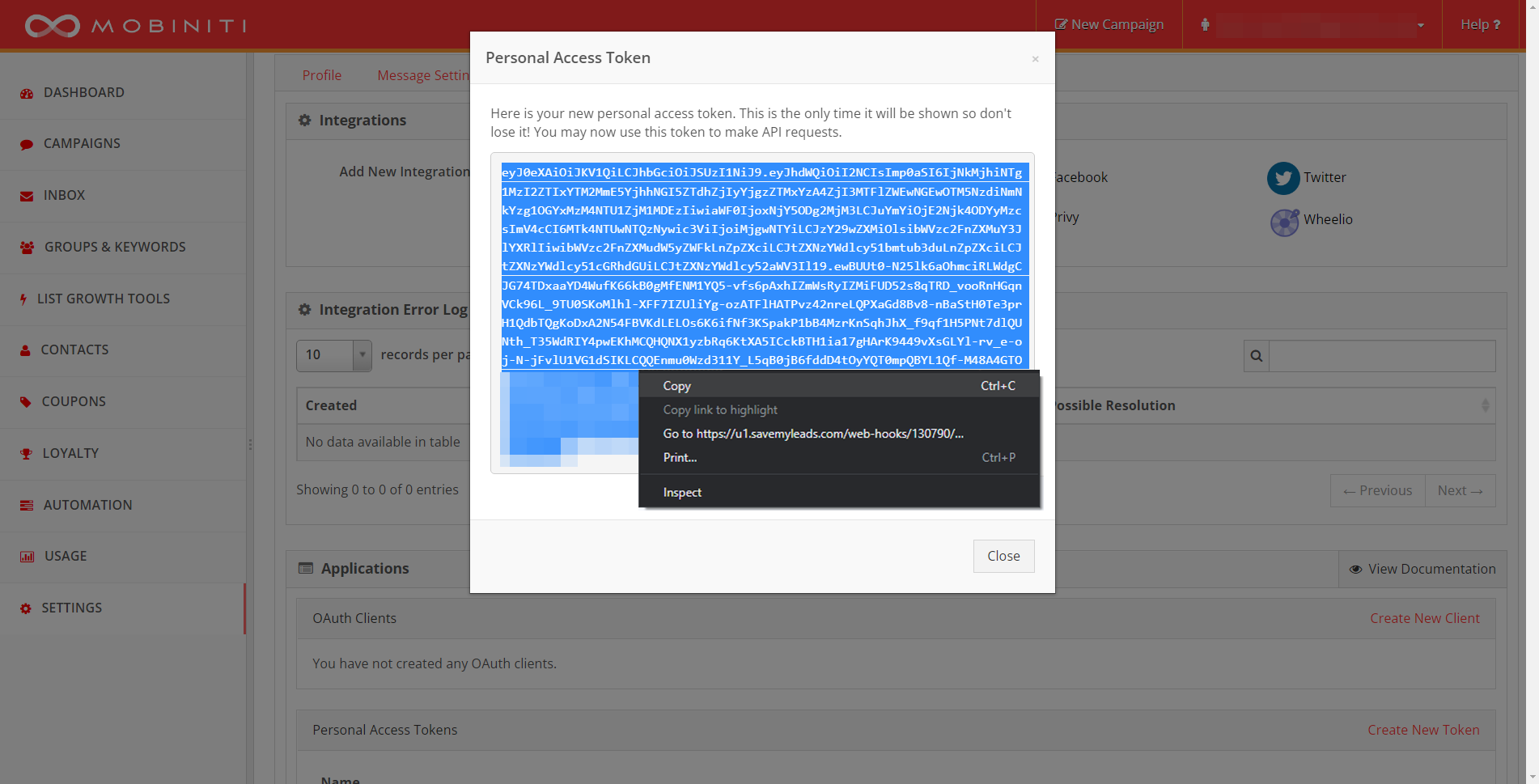Screen dimensions: 1539x784
Task: Click the Dashboard gauge icon
Action: (x=27, y=93)
